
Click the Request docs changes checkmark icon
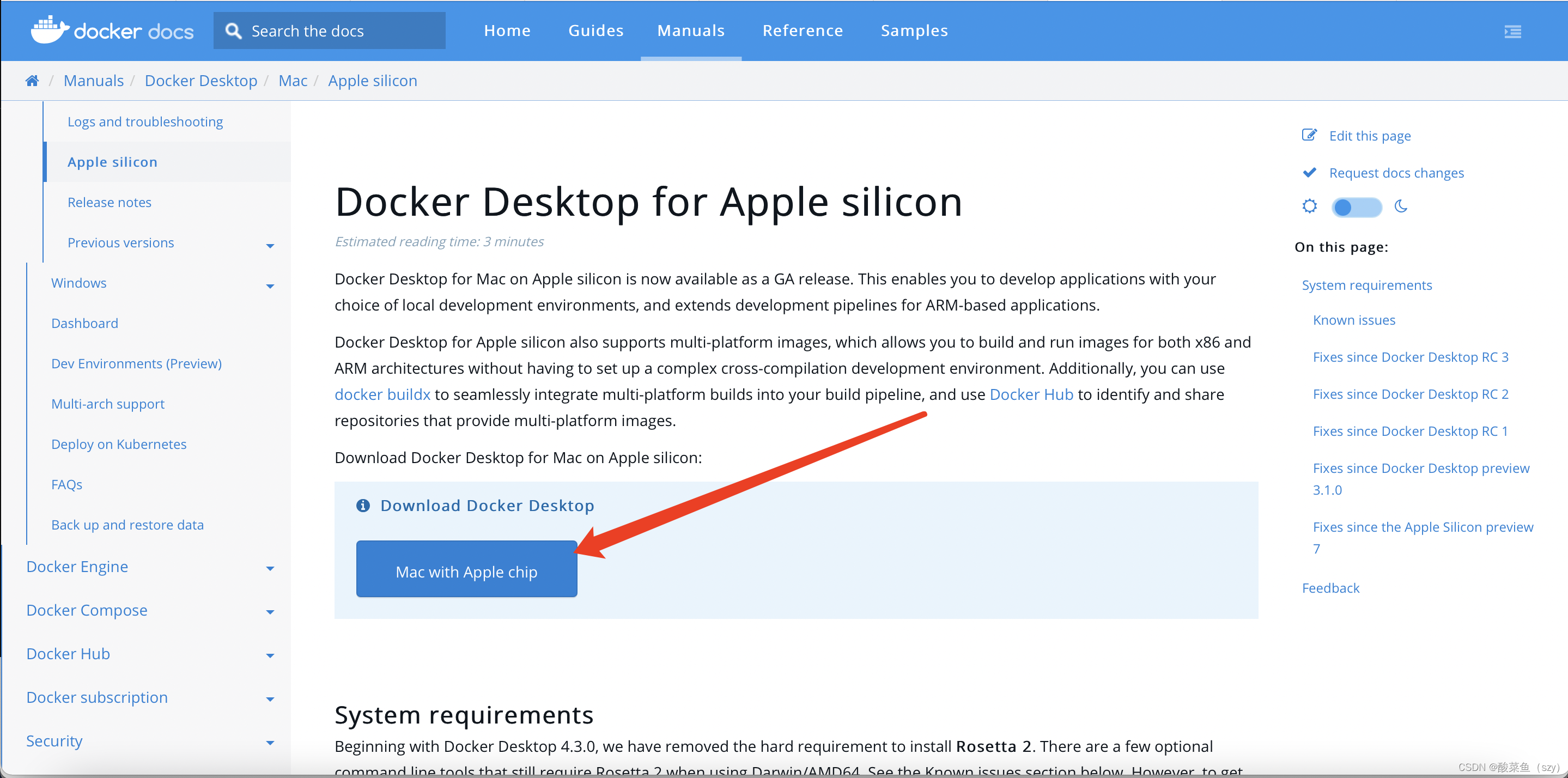click(1309, 173)
